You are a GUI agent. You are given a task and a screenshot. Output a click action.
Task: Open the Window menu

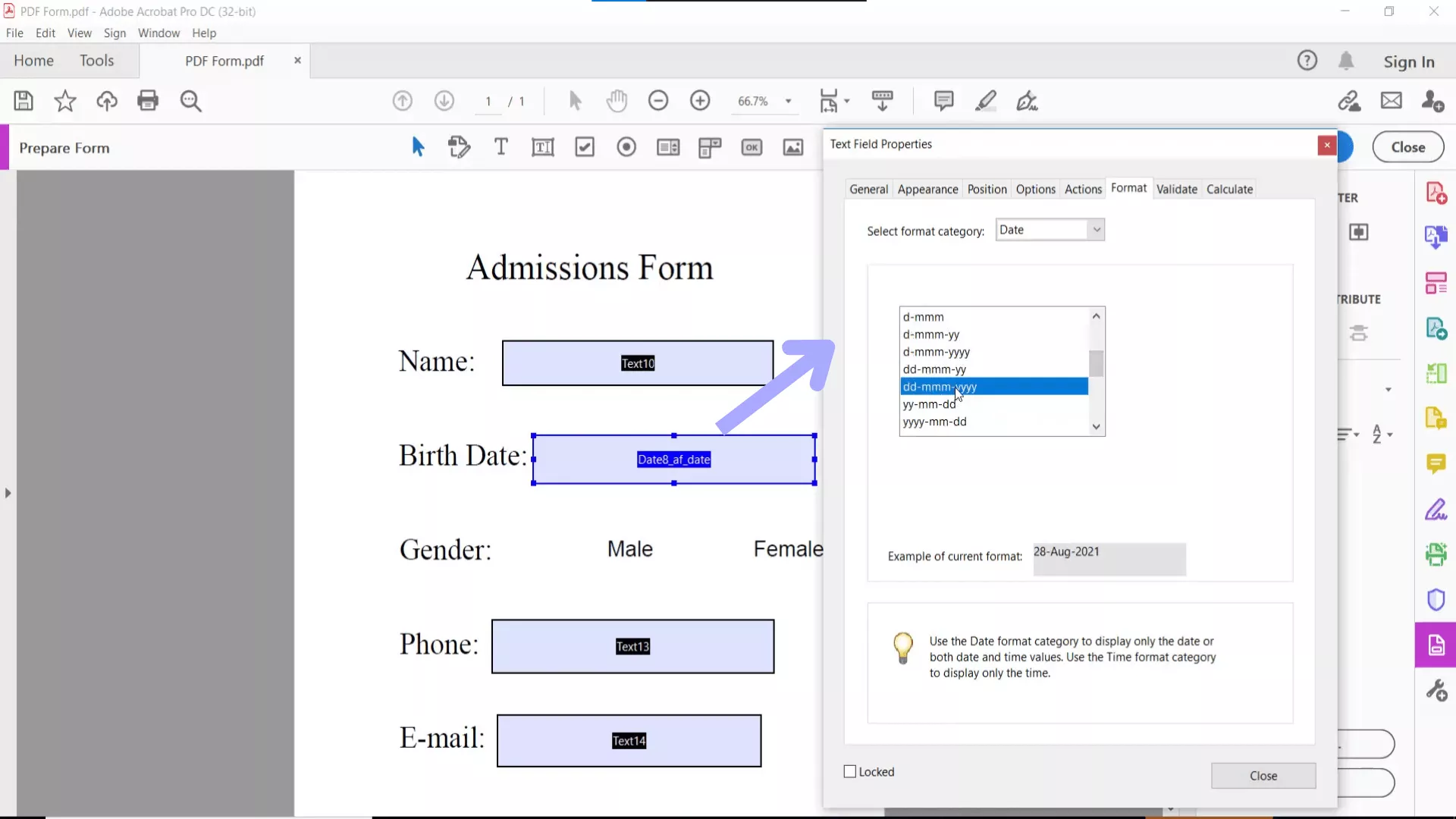tap(158, 33)
